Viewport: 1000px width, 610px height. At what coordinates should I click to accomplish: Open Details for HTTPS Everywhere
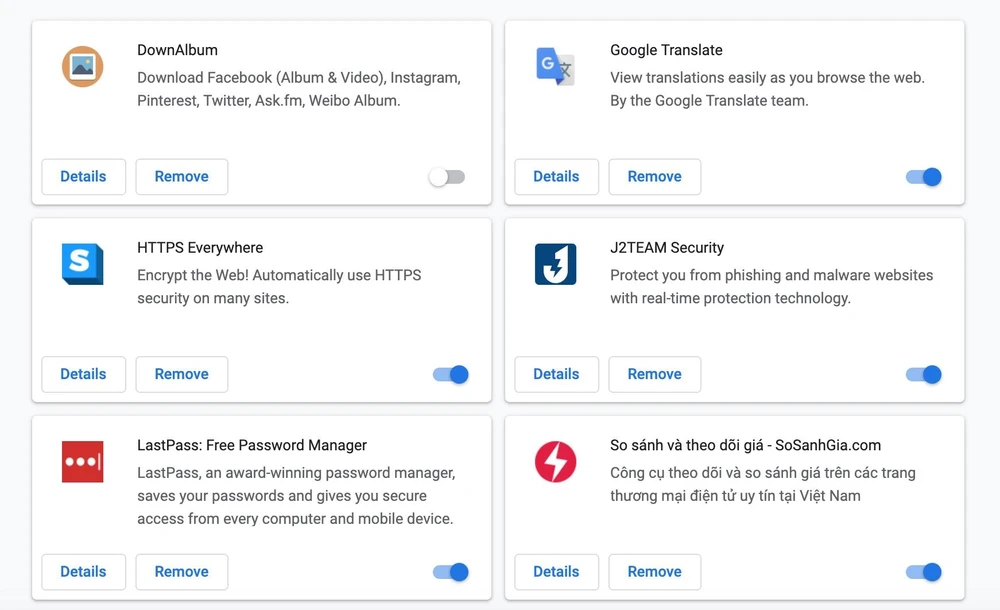[83, 375]
